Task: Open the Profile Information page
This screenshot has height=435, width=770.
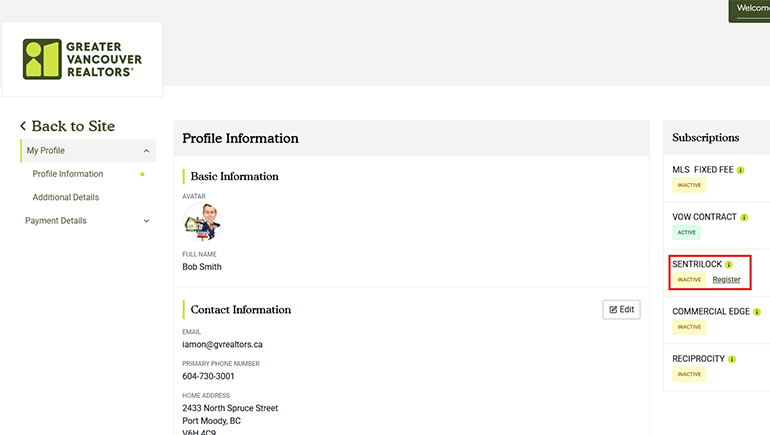Action: [68, 174]
